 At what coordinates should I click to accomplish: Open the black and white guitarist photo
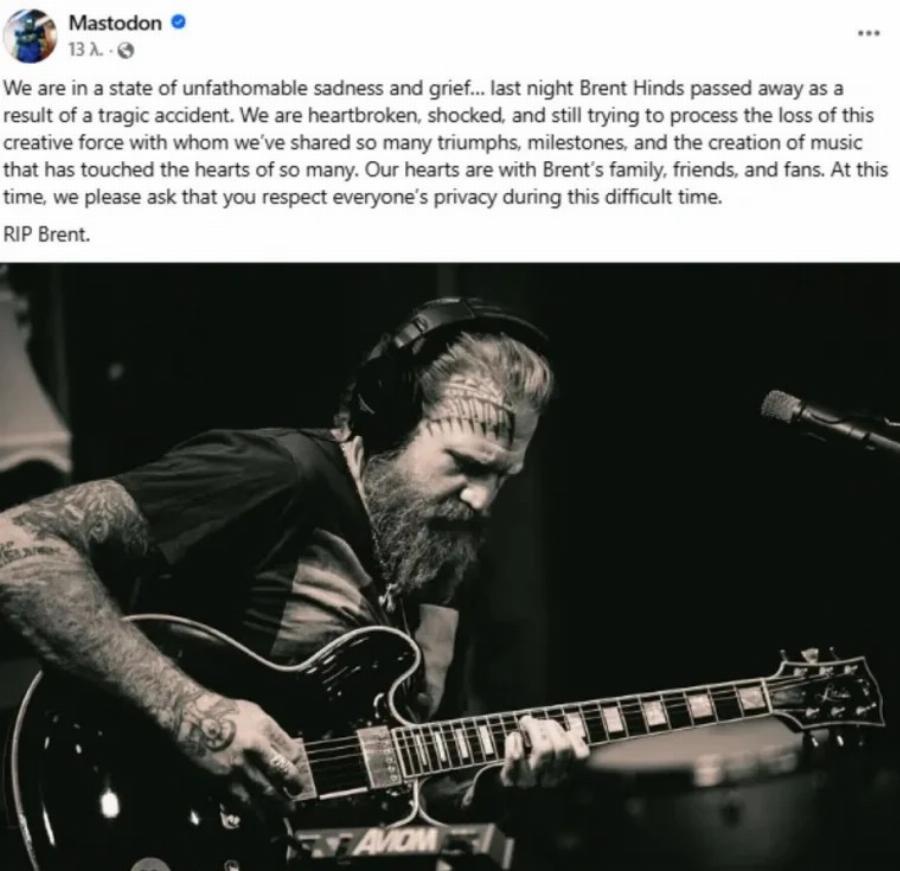(x=450, y=567)
